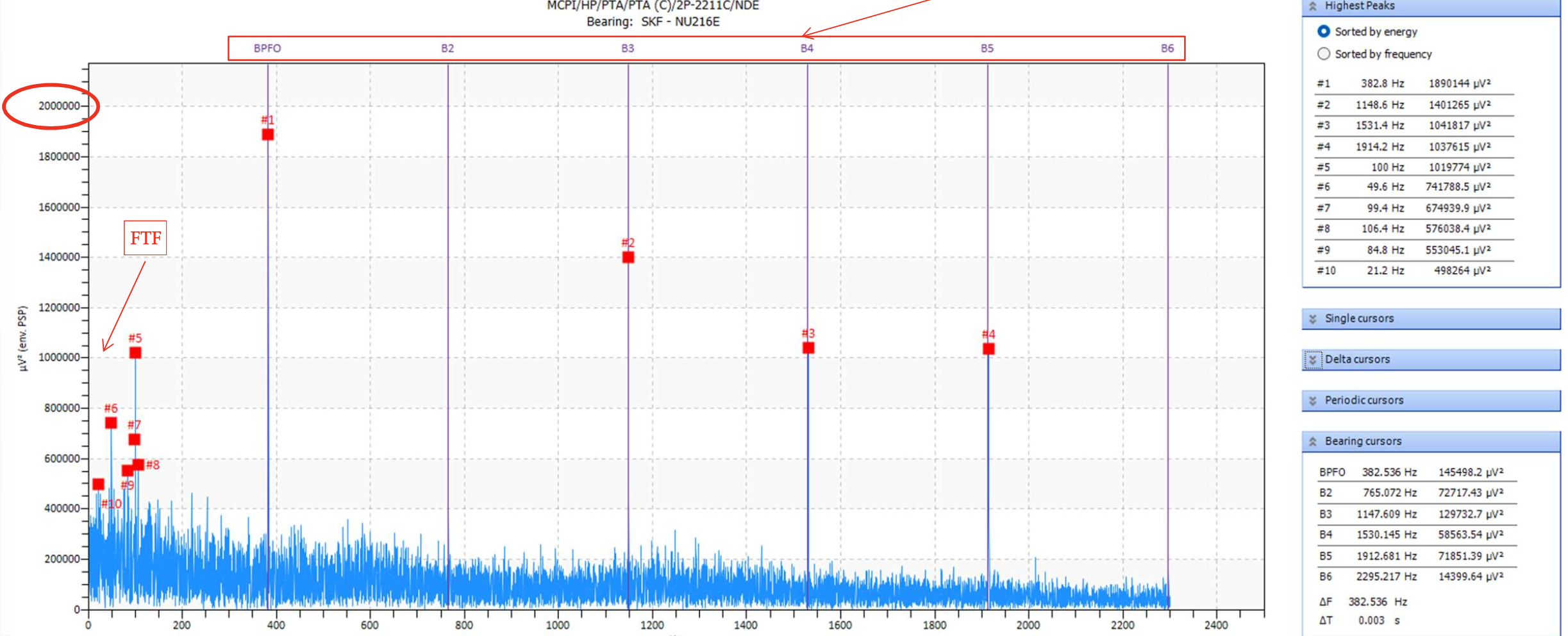Image resolution: width=1568 pixels, height=636 pixels.
Task: Select peak #1 row 382.8 Hz
Action: coord(1414,84)
